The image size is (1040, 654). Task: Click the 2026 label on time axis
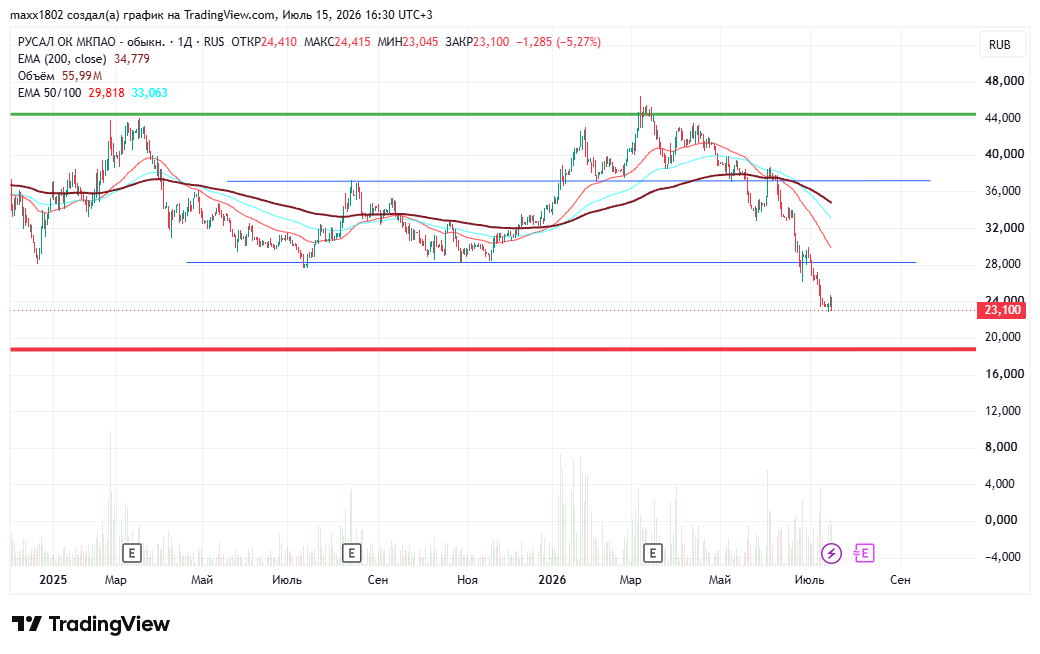click(x=552, y=580)
